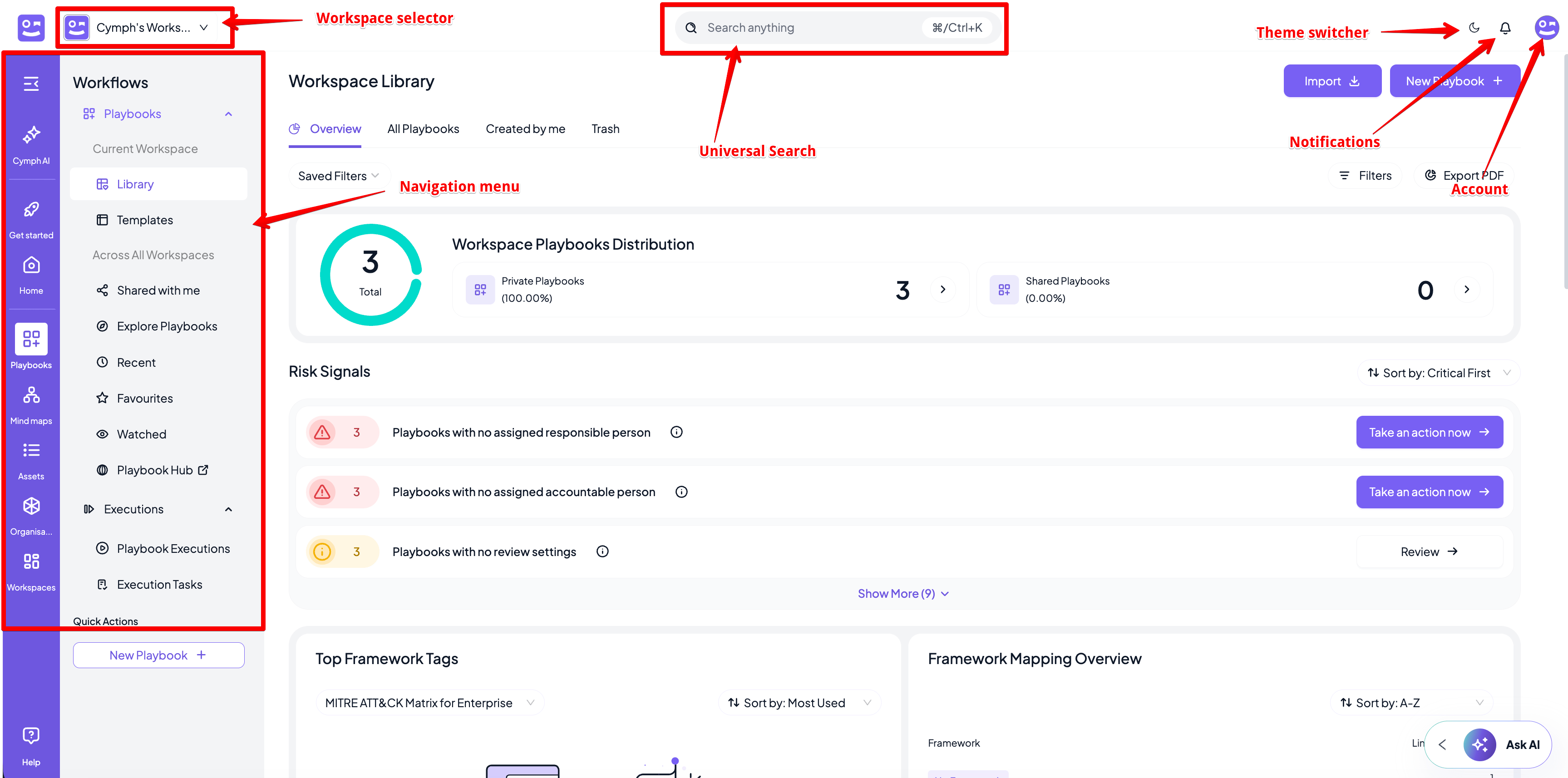Click New Playbook button in header
Viewport: 1568px width, 778px height.
(1454, 81)
